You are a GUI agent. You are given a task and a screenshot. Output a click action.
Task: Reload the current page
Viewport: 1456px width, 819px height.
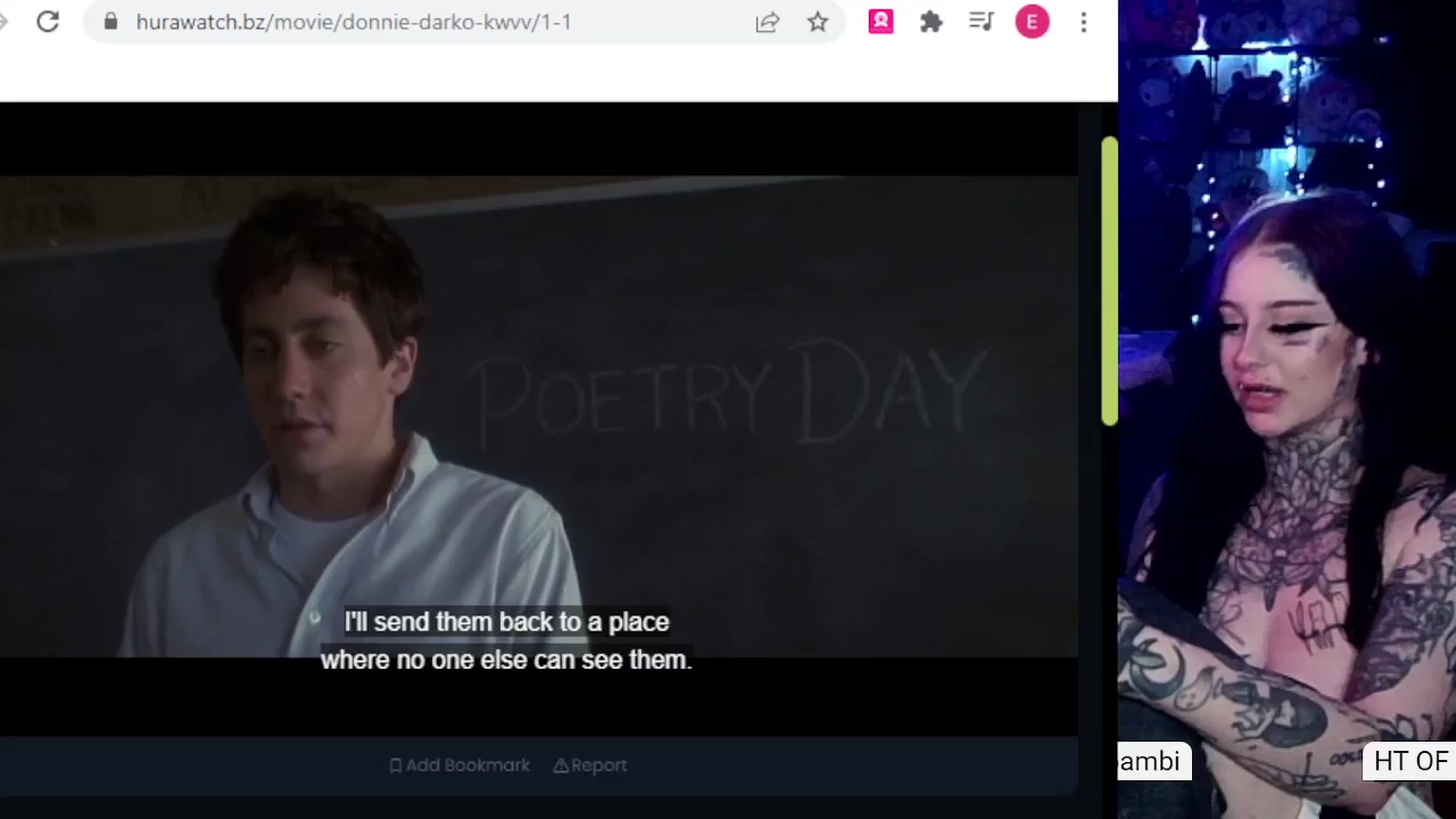point(48,22)
